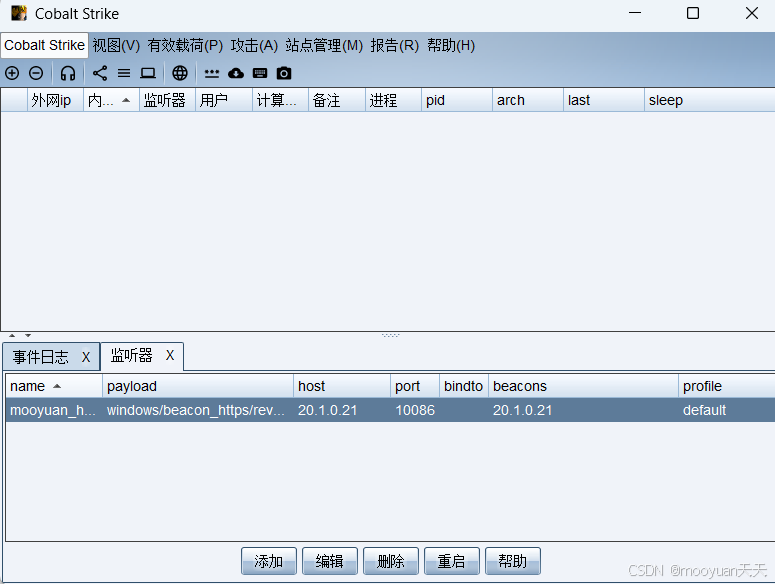Open listeners via headphones icon
The height and width of the screenshot is (584, 775).
click(x=68, y=73)
